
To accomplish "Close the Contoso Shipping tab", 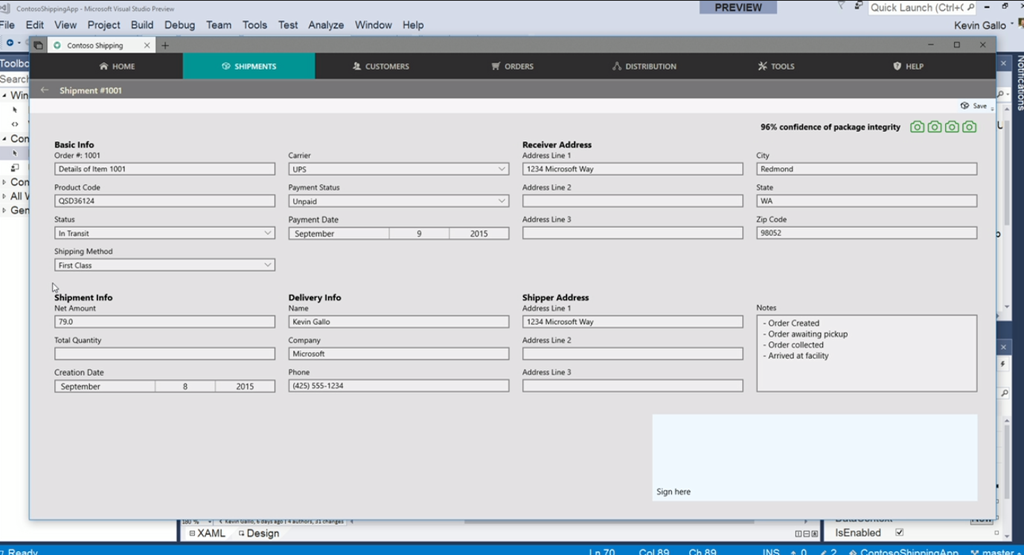I will tap(148, 45).
